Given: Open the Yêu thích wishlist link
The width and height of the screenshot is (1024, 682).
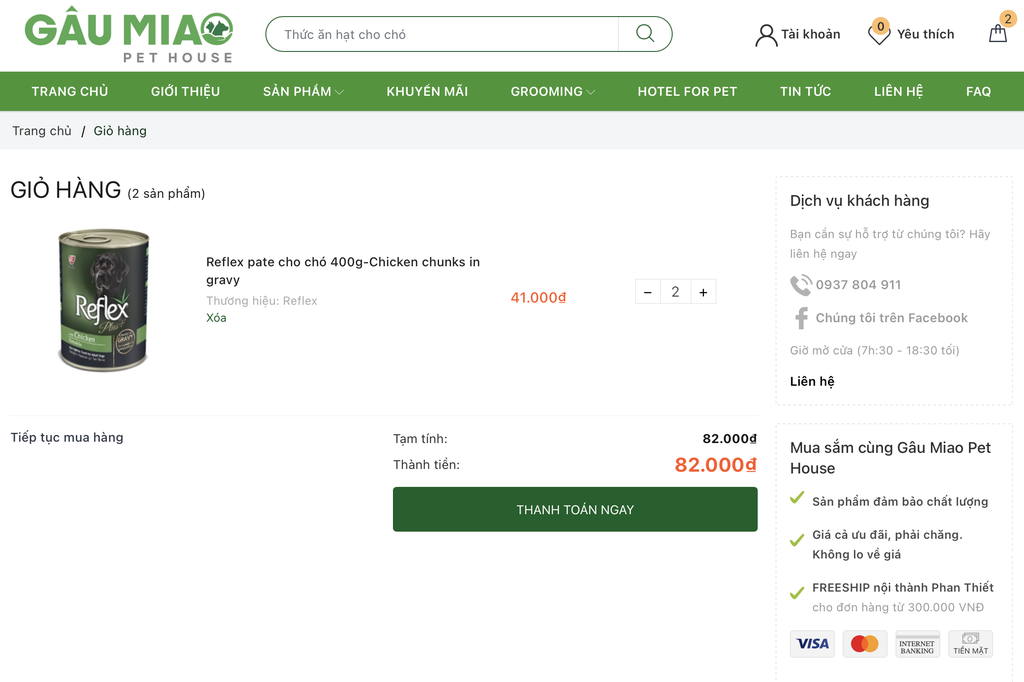Looking at the screenshot, I should pos(925,34).
